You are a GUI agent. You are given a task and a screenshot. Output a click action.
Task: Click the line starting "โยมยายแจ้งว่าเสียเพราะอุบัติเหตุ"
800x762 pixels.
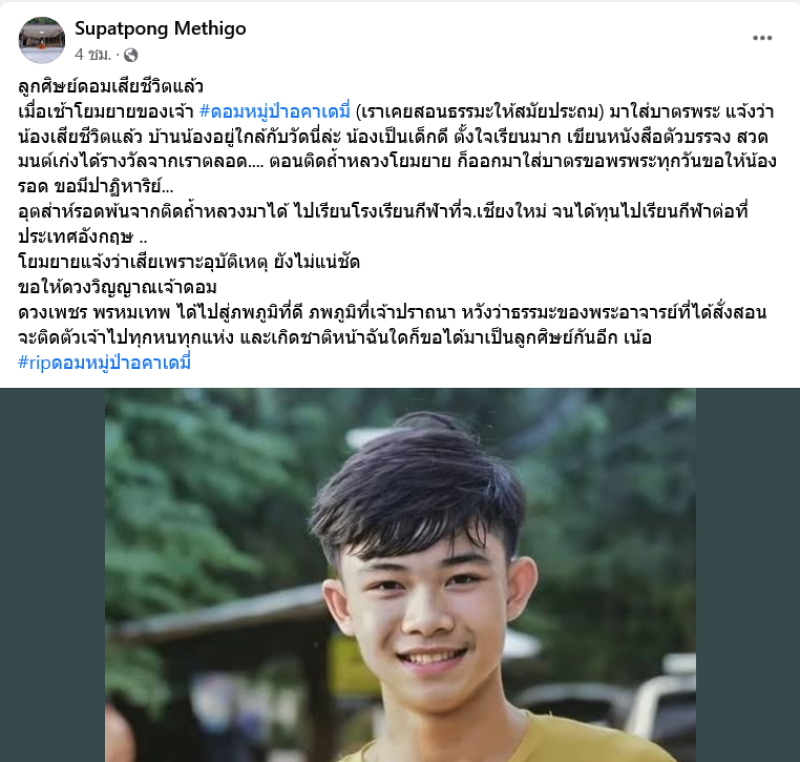click(x=189, y=262)
